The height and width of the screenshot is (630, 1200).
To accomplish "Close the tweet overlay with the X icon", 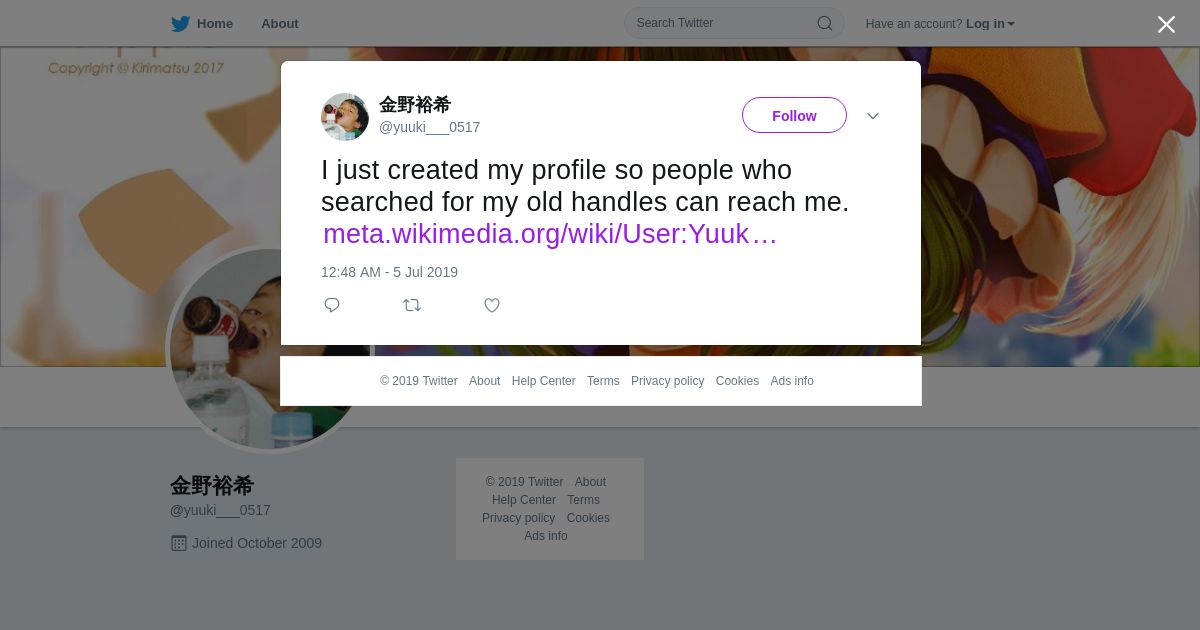I will pos(1166,24).
